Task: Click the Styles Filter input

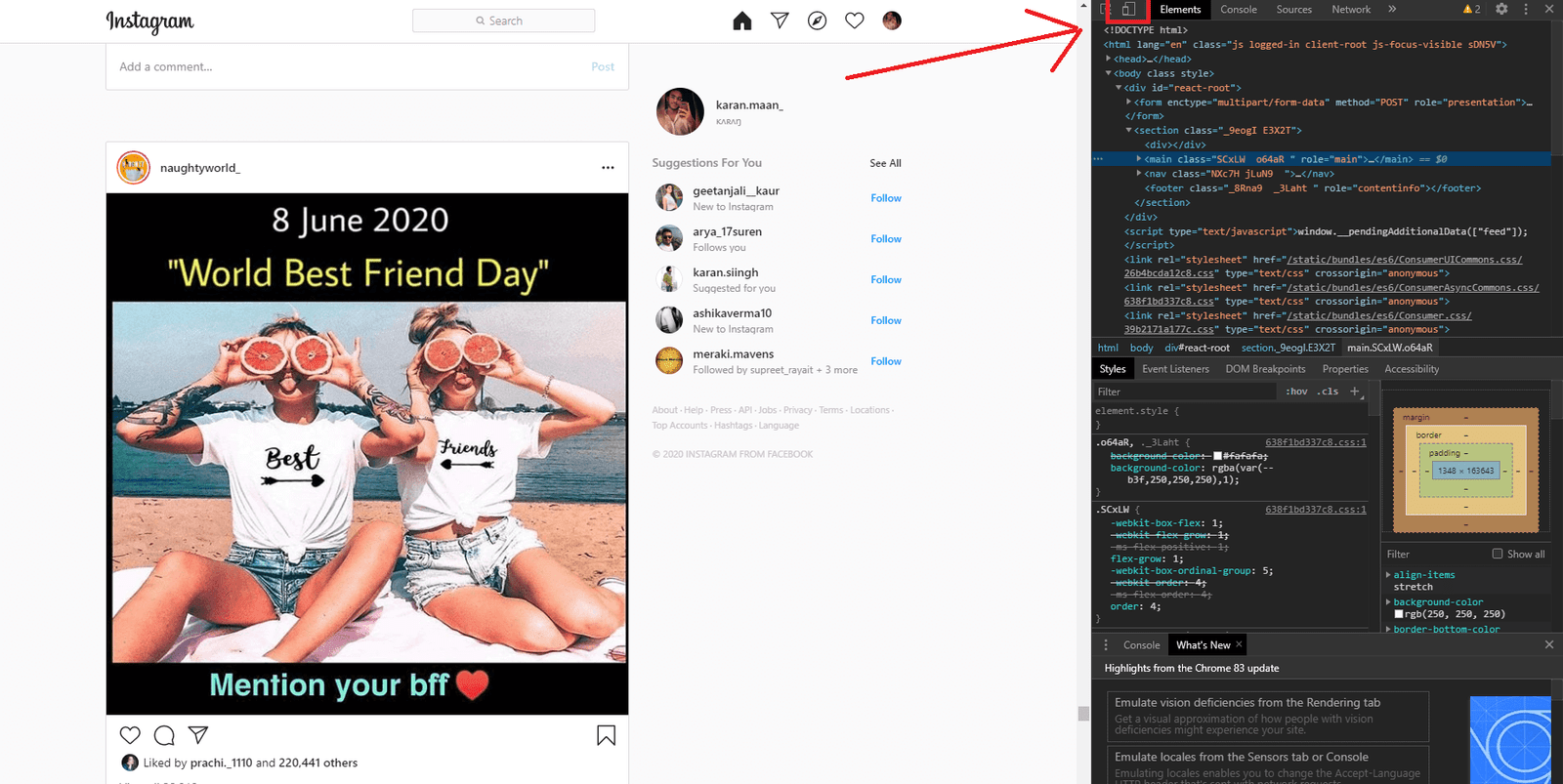Action: [x=1185, y=392]
